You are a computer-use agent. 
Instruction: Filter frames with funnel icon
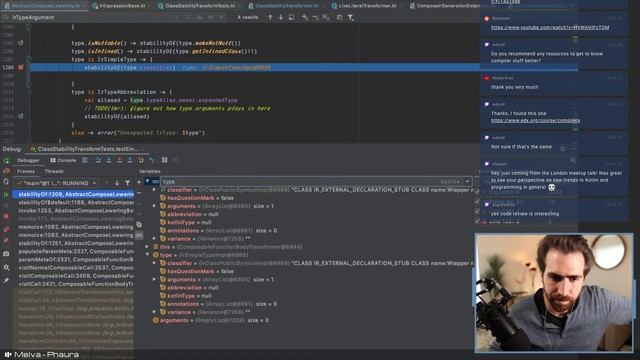click(127, 183)
